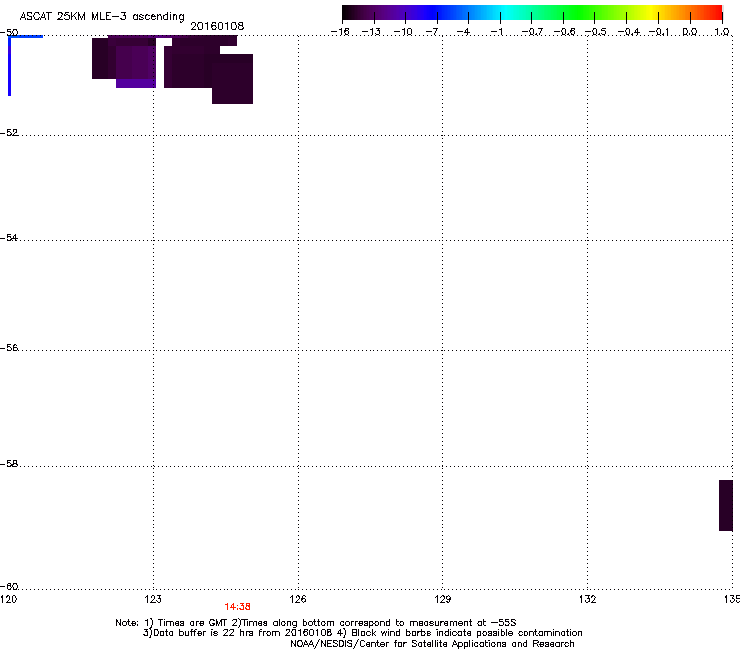Image resolution: width=740 pixels, height=650 pixels.
Task: Click the 'Times are GMT' note line
Action: [x=316, y=623]
